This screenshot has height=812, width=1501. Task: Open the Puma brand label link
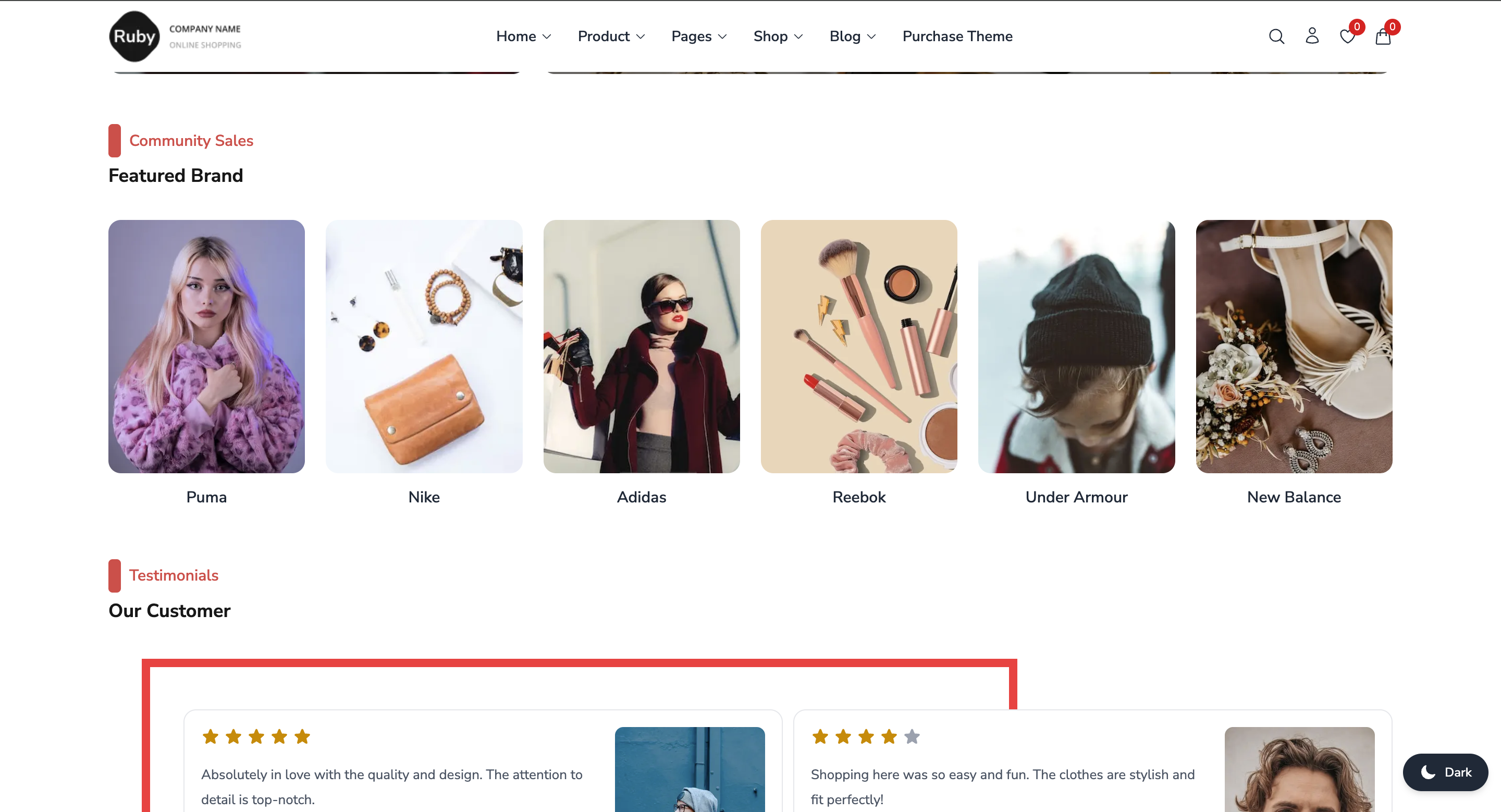click(206, 497)
